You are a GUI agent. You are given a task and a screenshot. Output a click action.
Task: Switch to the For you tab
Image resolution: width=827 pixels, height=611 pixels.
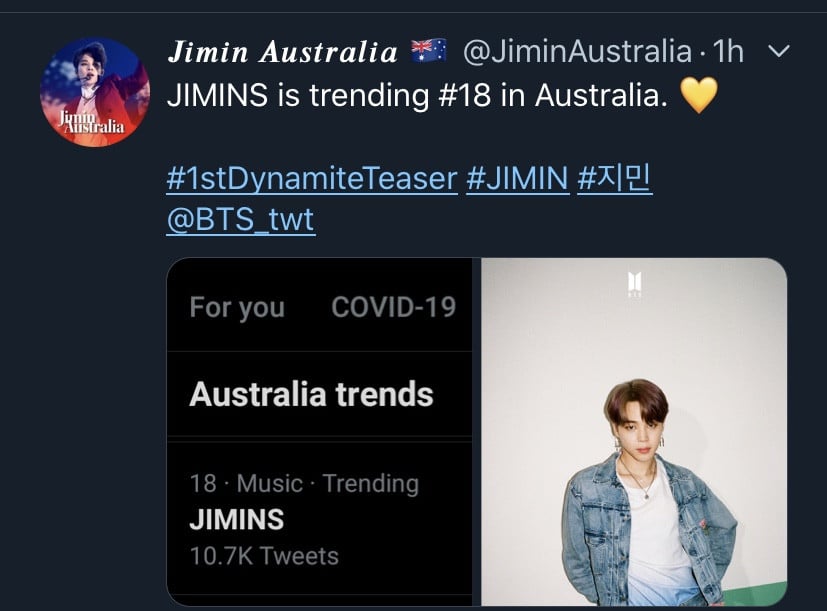tap(237, 307)
